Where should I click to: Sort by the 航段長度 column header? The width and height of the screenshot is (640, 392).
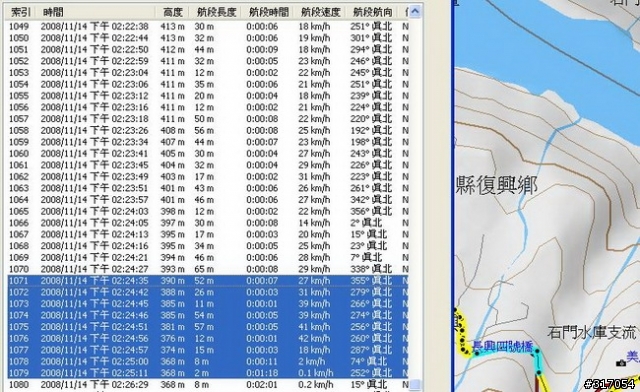coord(216,12)
